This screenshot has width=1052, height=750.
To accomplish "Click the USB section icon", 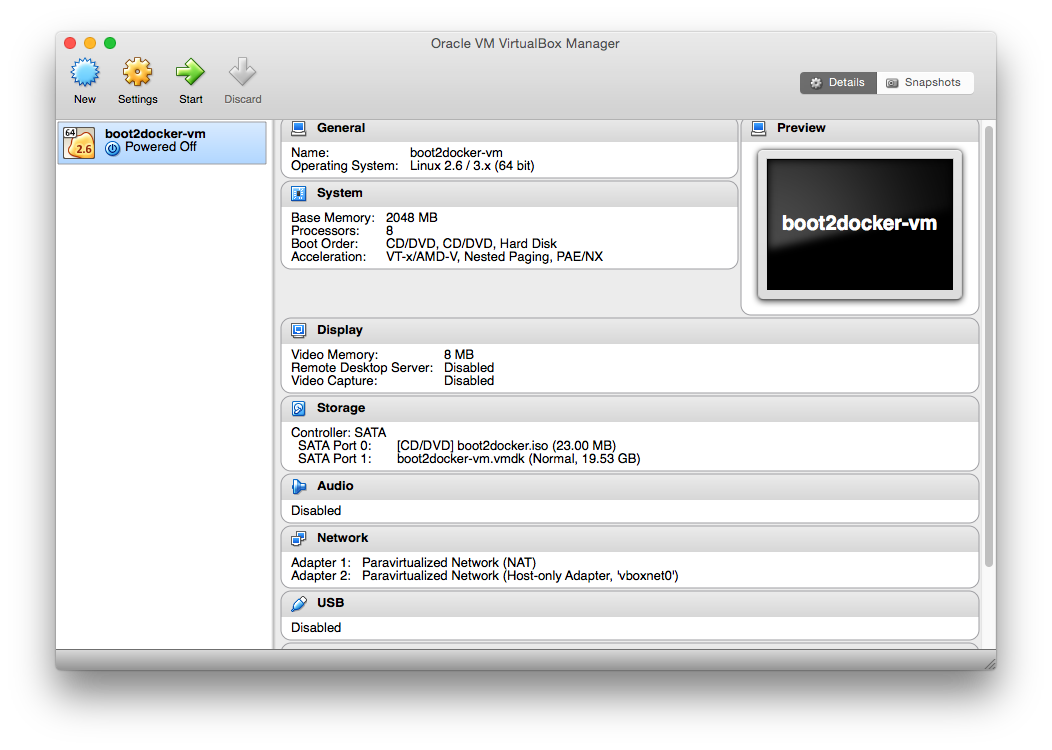I will tap(298, 603).
